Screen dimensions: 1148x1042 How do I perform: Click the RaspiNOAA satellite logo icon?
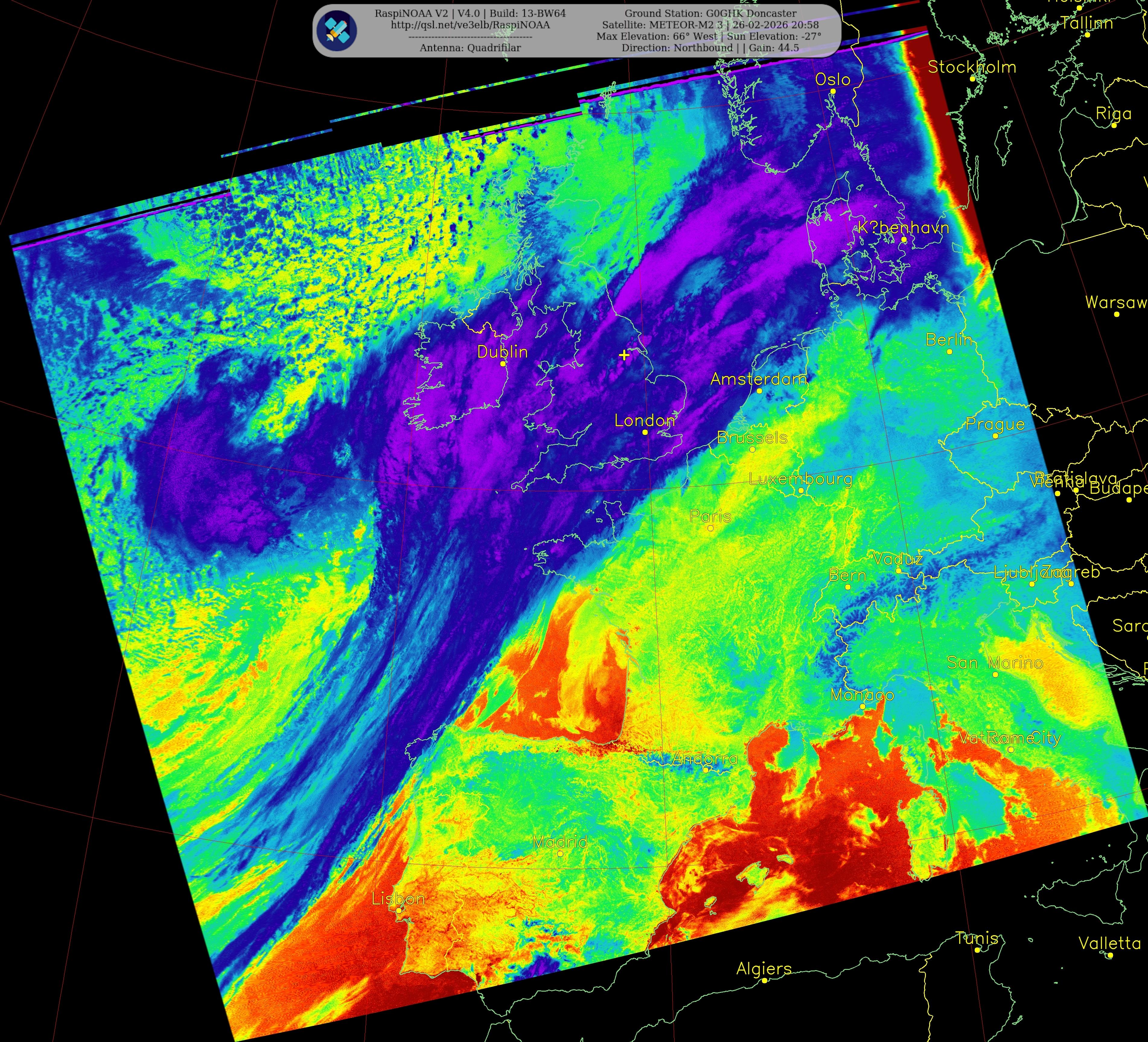click(337, 30)
